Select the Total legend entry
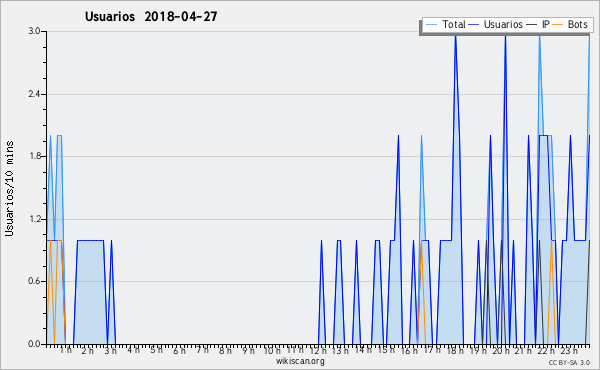Screen dimensions: 600x370 pyautogui.click(x=445, y=24)
